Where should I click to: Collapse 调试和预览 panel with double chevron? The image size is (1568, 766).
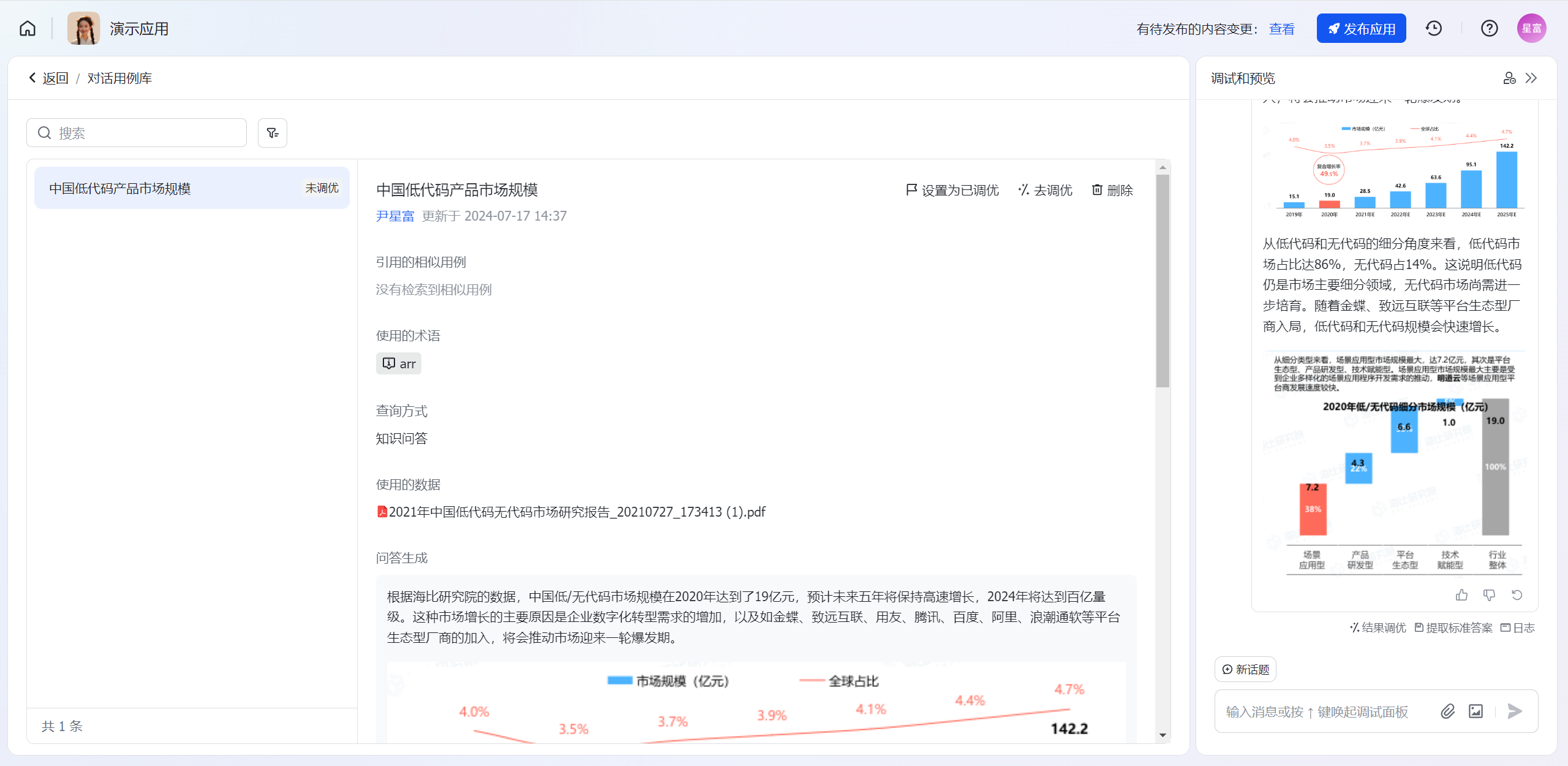point(1531,78)
